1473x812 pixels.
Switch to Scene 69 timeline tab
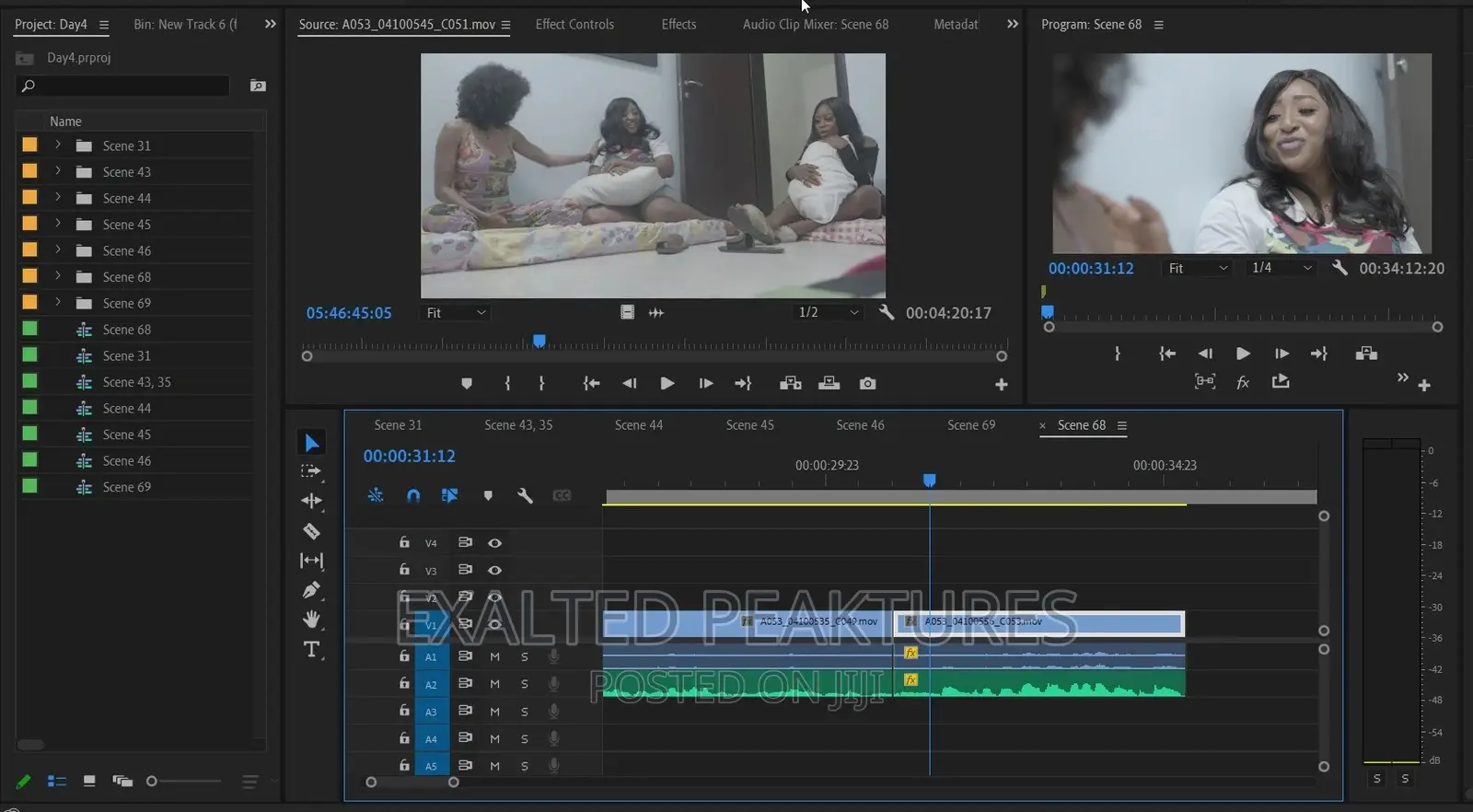point(971,424)
